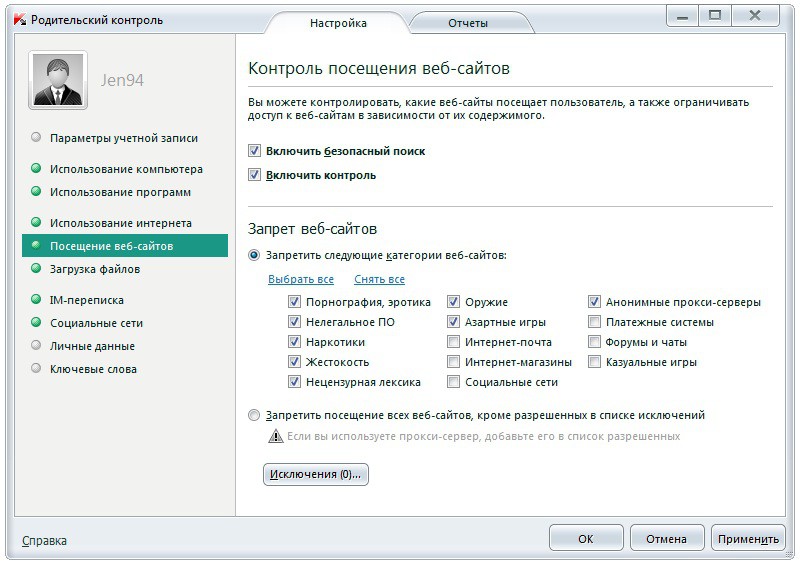Disable the Включить безопасный поиск checkbox
Image resolution: width=800 pixels, height=565 pixels.
255,151
